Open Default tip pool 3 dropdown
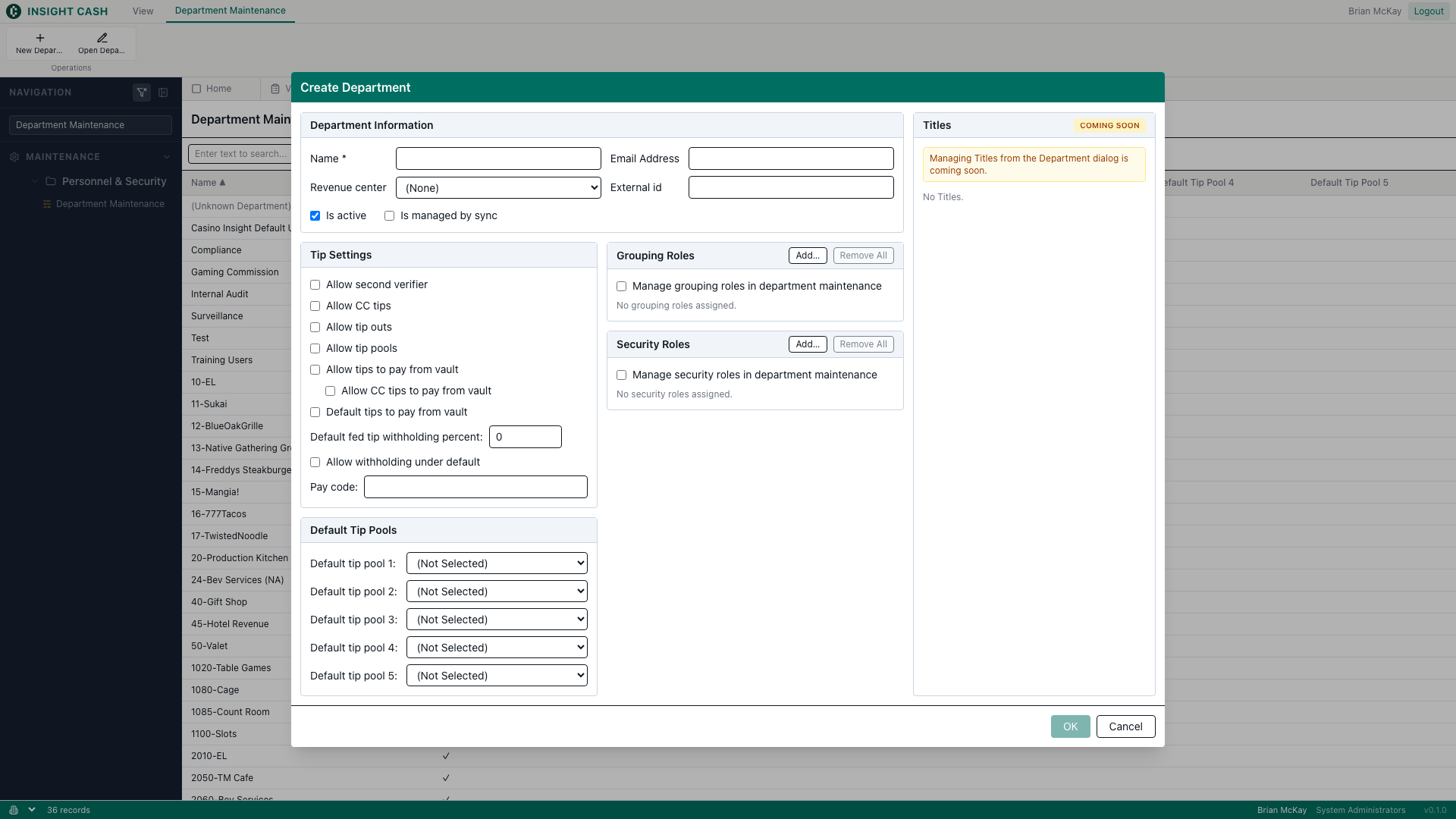The height and width of the screenshot is (819, 1456). [x=497, y=620]
